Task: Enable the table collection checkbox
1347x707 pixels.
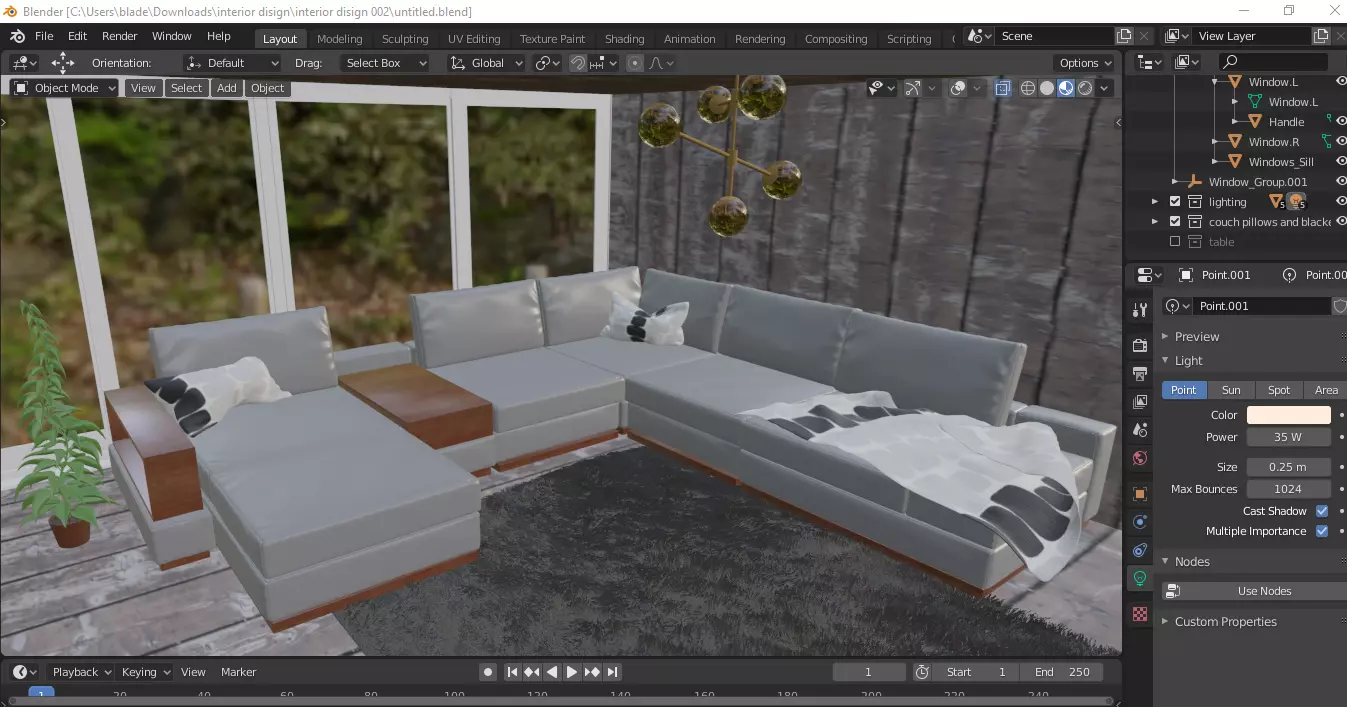Action: [1175, 242]
